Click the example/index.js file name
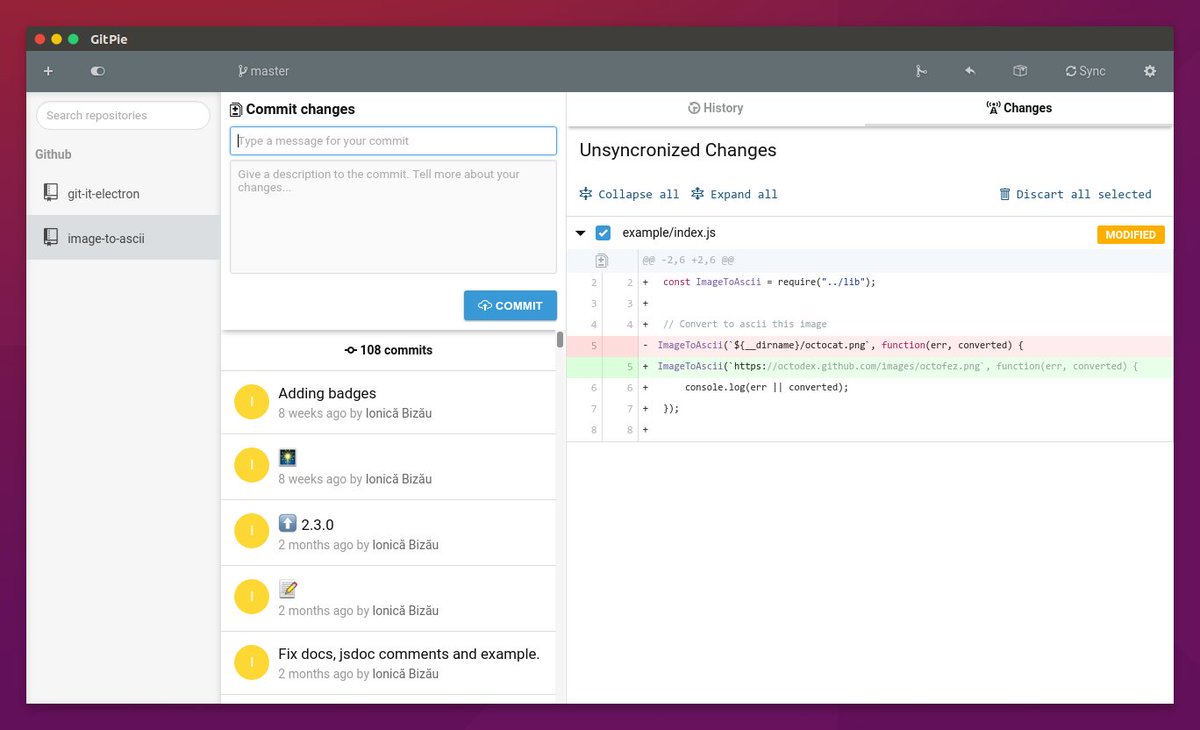 tap(669, 233)
